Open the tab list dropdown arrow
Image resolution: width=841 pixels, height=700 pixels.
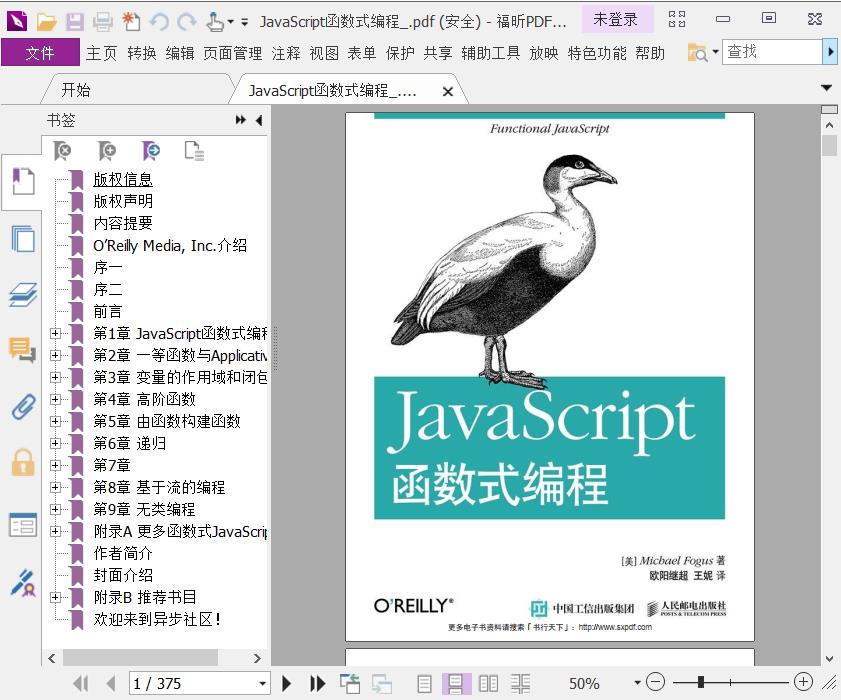pos(827,87)
